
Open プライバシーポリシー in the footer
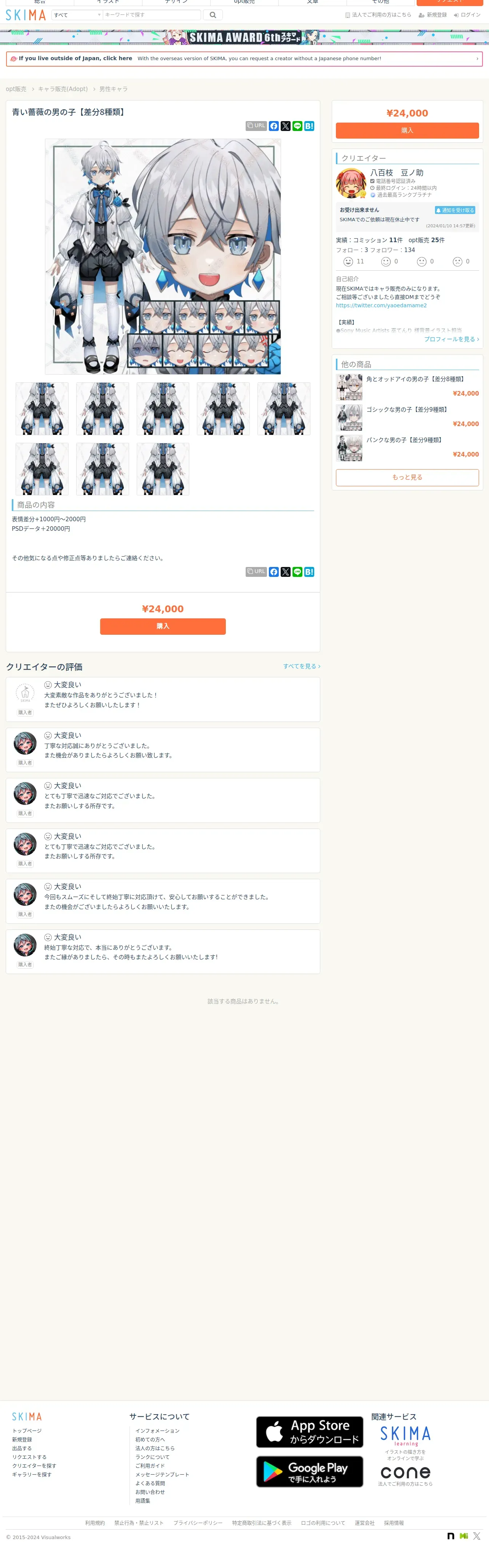tap(198, 1523)
